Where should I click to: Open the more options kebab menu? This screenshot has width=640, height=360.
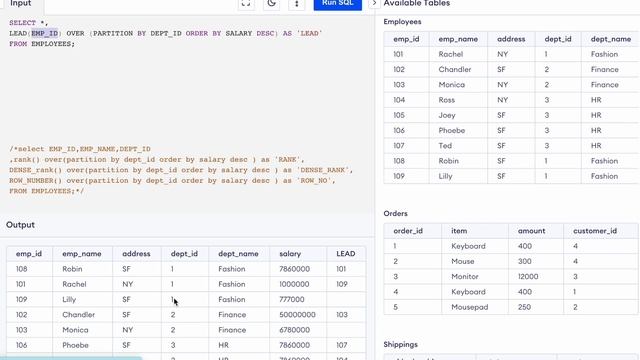[x=297, y=4]
